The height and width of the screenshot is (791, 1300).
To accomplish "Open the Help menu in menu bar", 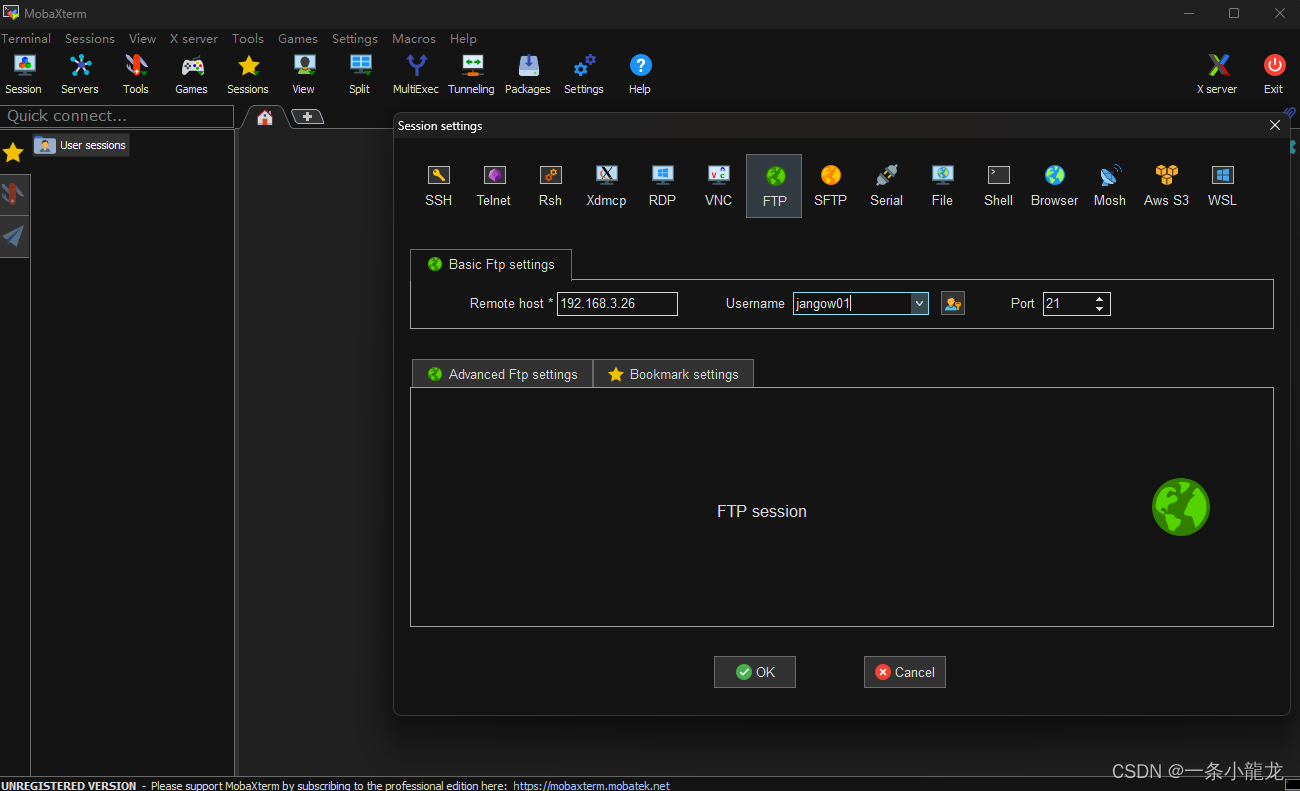I will 463,38.
